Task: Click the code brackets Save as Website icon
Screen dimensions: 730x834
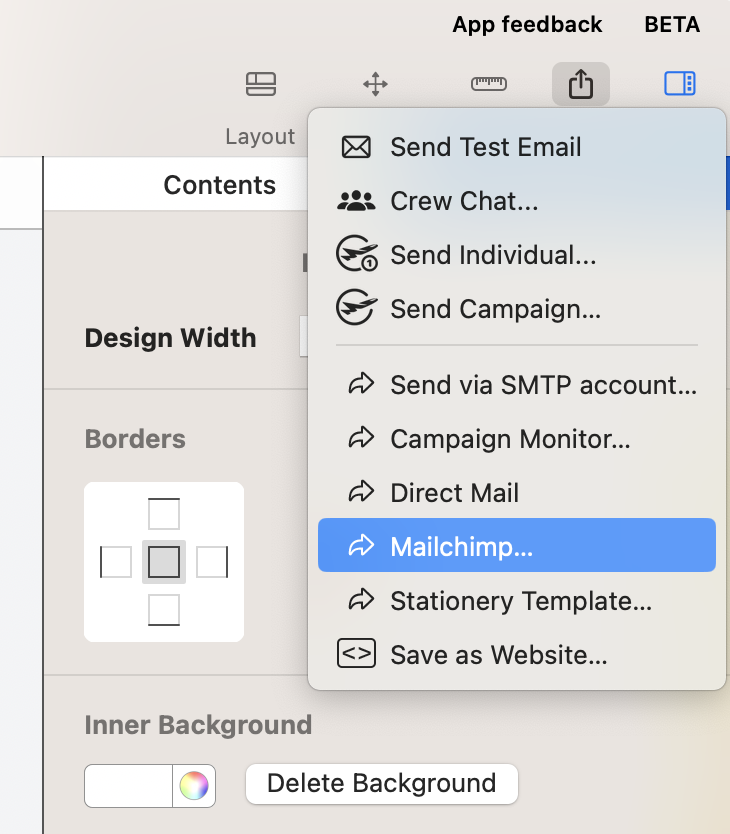Action: pos(356,653)
